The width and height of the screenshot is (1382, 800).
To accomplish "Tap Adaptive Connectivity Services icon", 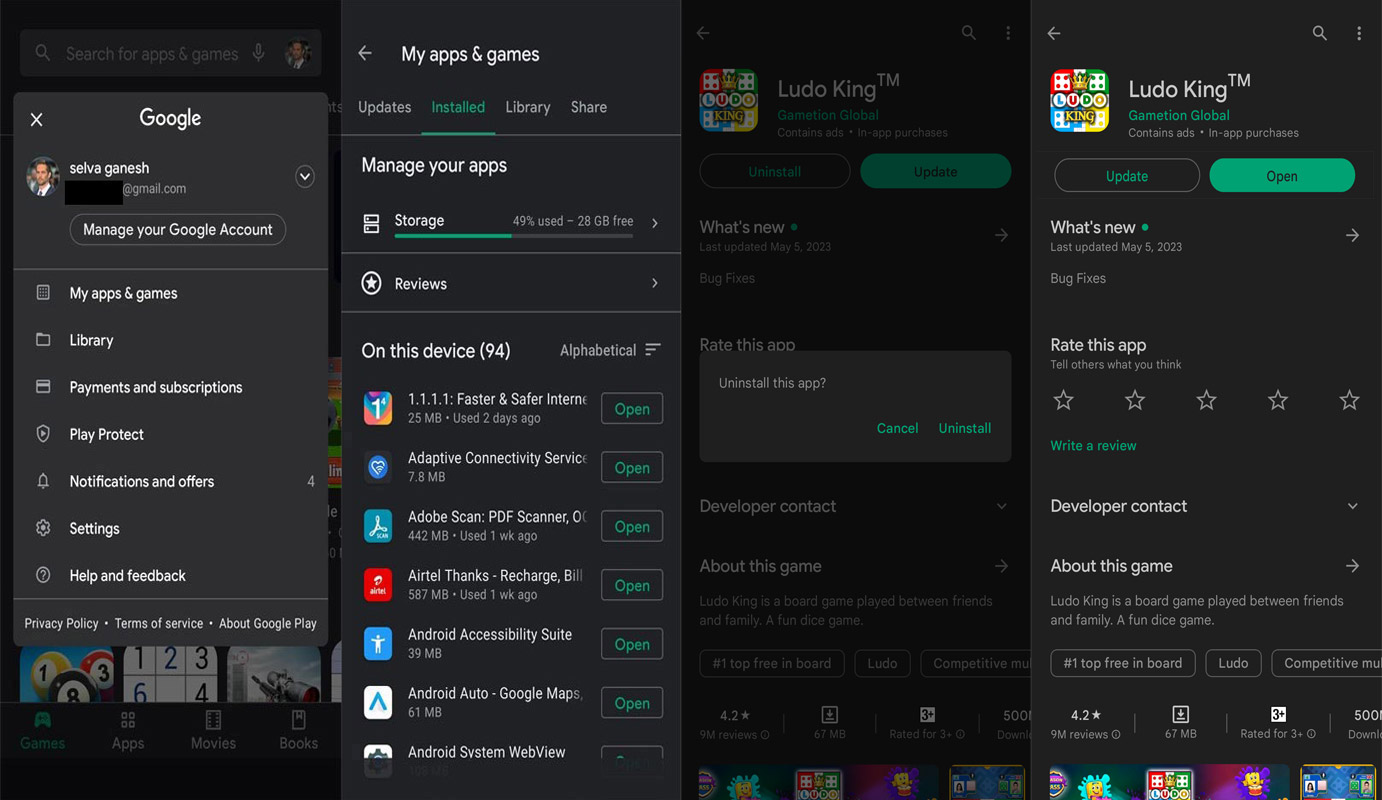I will point(378,467).
